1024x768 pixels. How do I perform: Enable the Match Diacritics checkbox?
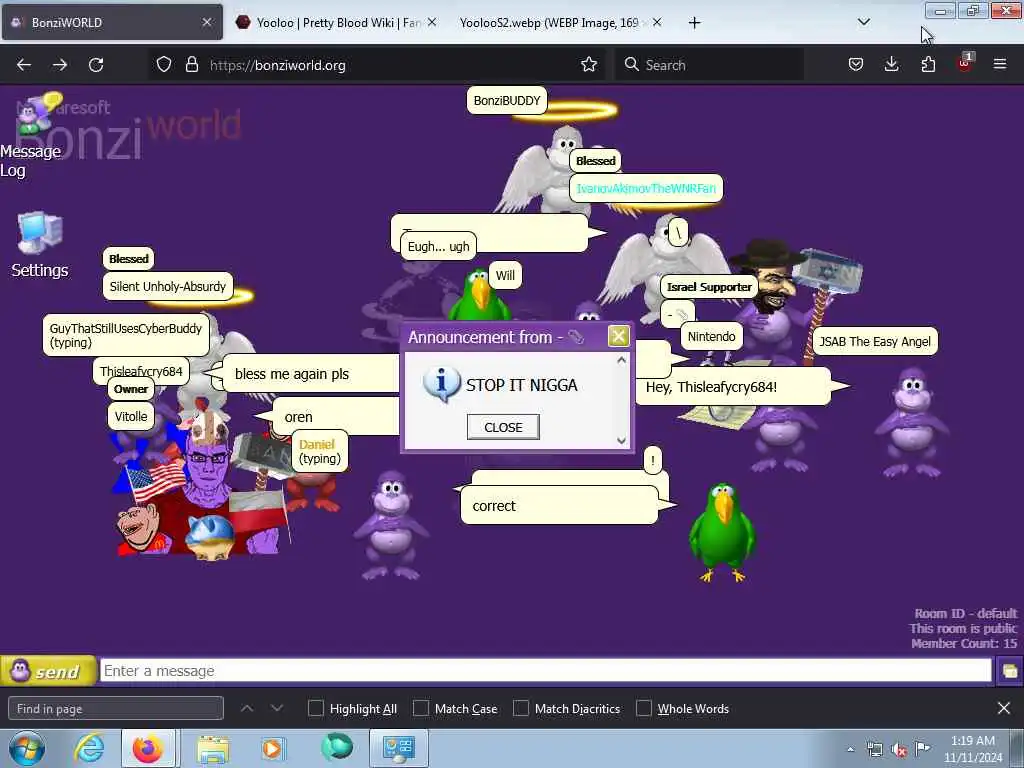tap(520, 709)
